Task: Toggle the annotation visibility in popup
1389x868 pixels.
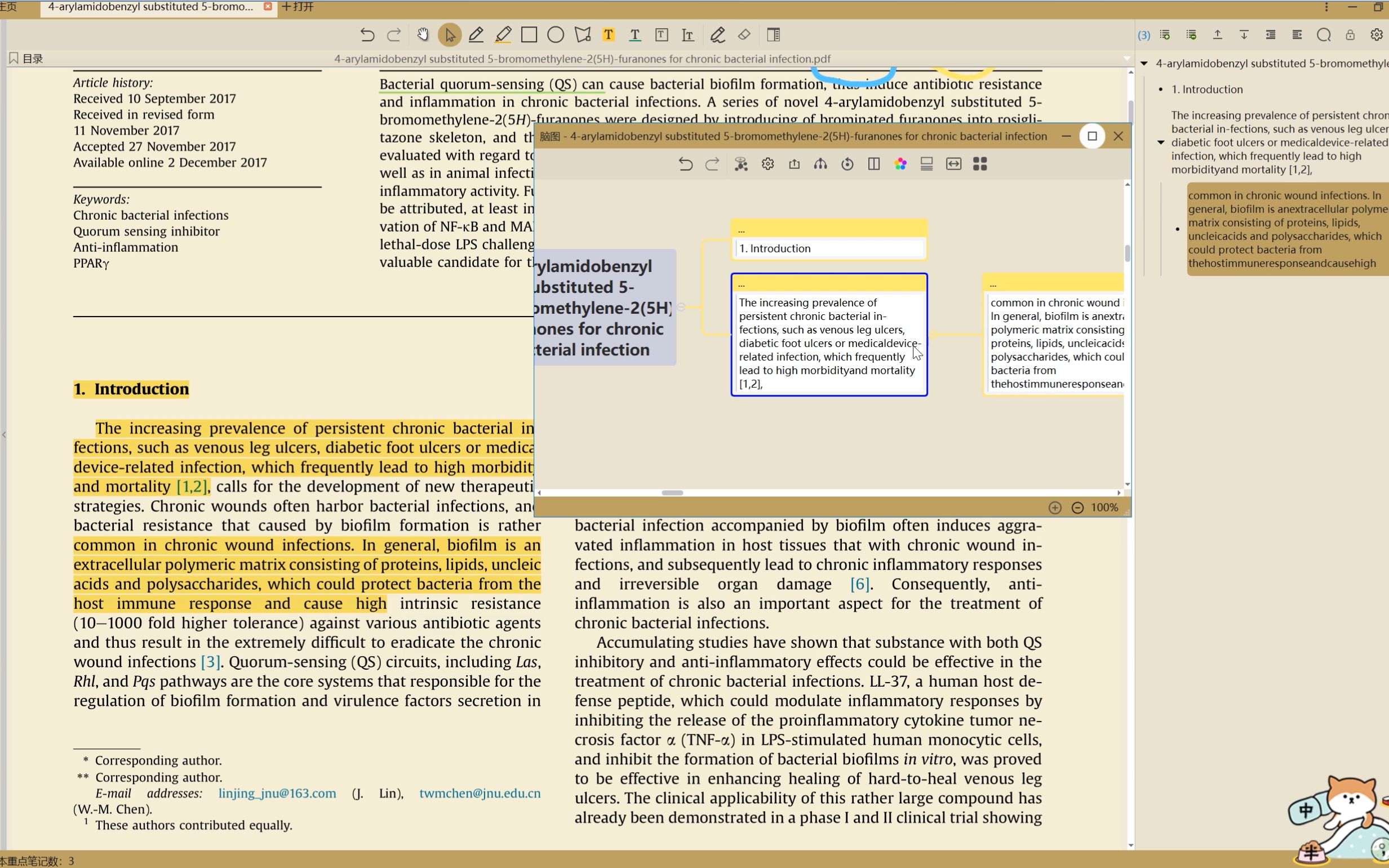Action: (927, 163)
